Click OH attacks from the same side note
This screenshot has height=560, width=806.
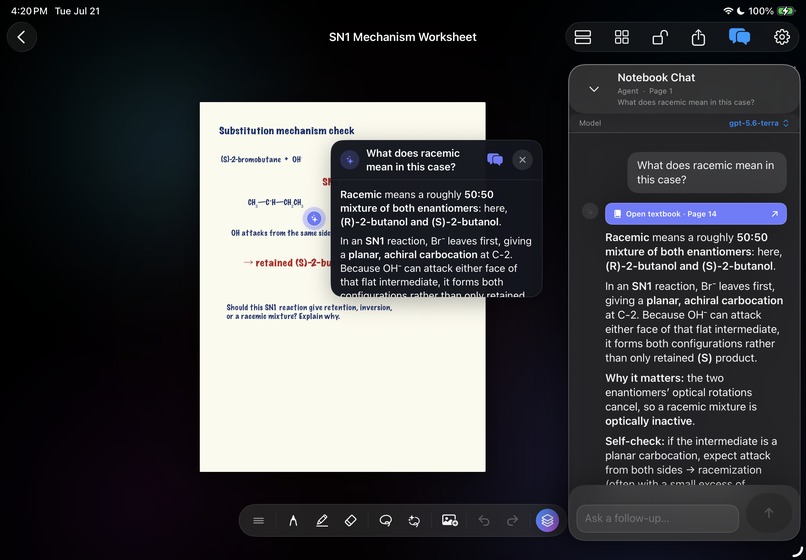[x=281, y=233]
